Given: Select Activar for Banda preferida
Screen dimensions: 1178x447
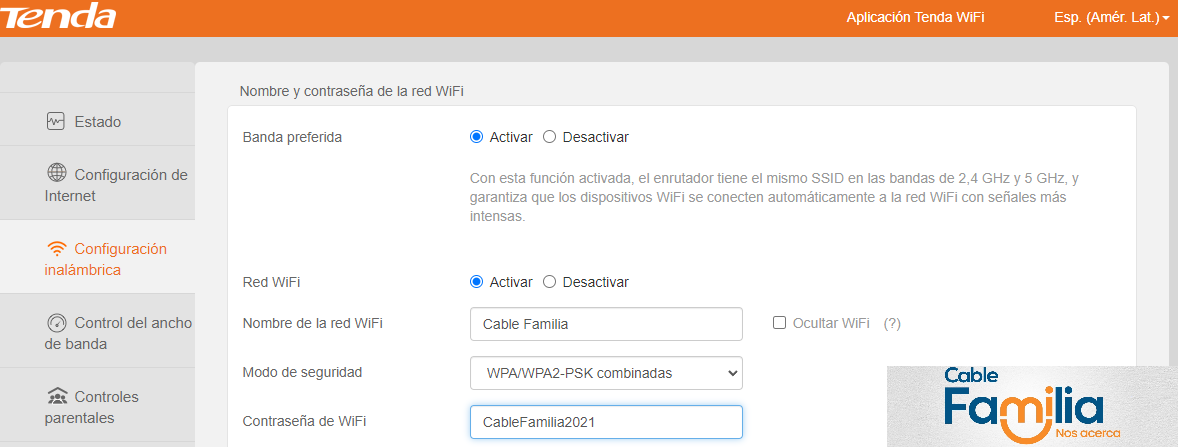Looking at the screenshot, I should tap(477, 137).
